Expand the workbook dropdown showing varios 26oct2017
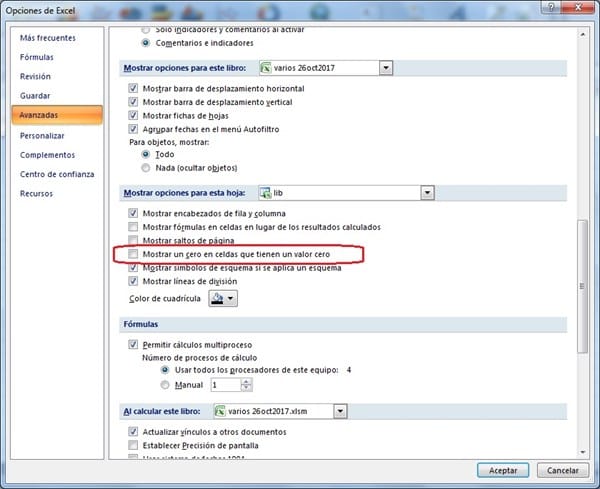The height and width of the screenshot is (489, 600). point(386,68)
